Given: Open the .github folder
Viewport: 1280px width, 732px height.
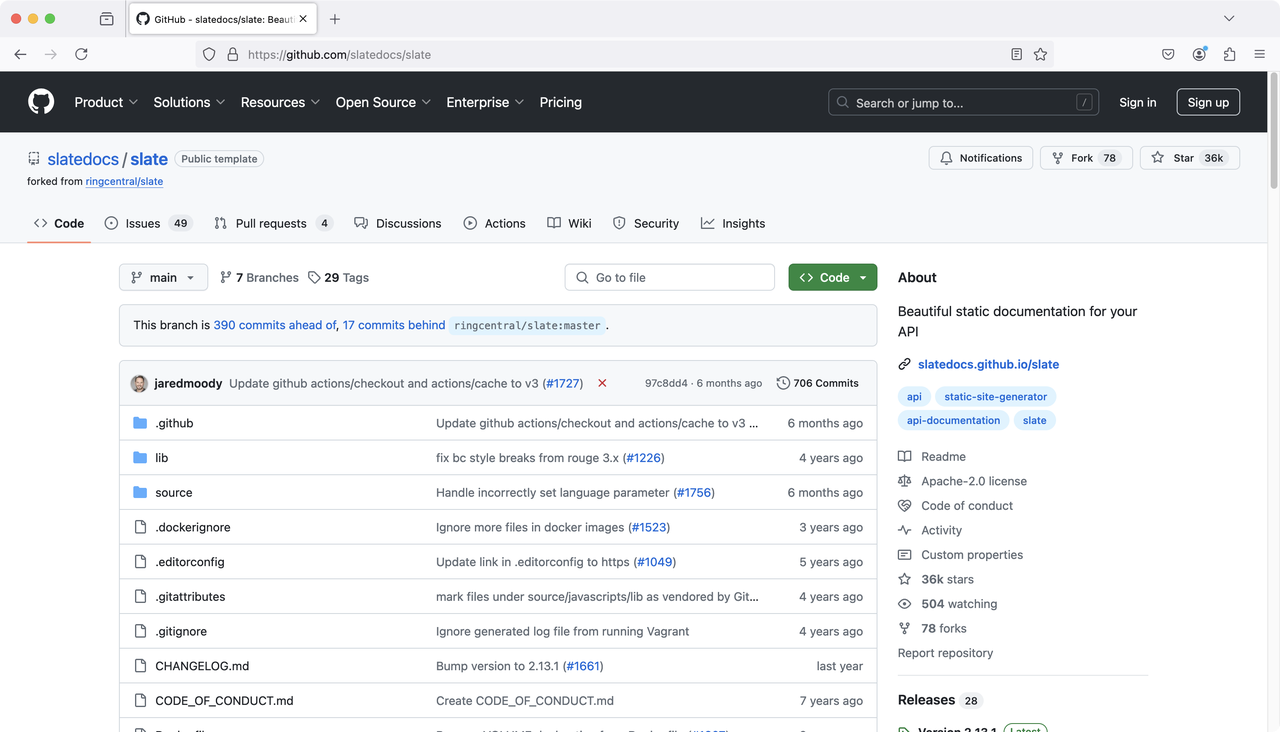Looking at the screenshot, I should pos(174,423).
